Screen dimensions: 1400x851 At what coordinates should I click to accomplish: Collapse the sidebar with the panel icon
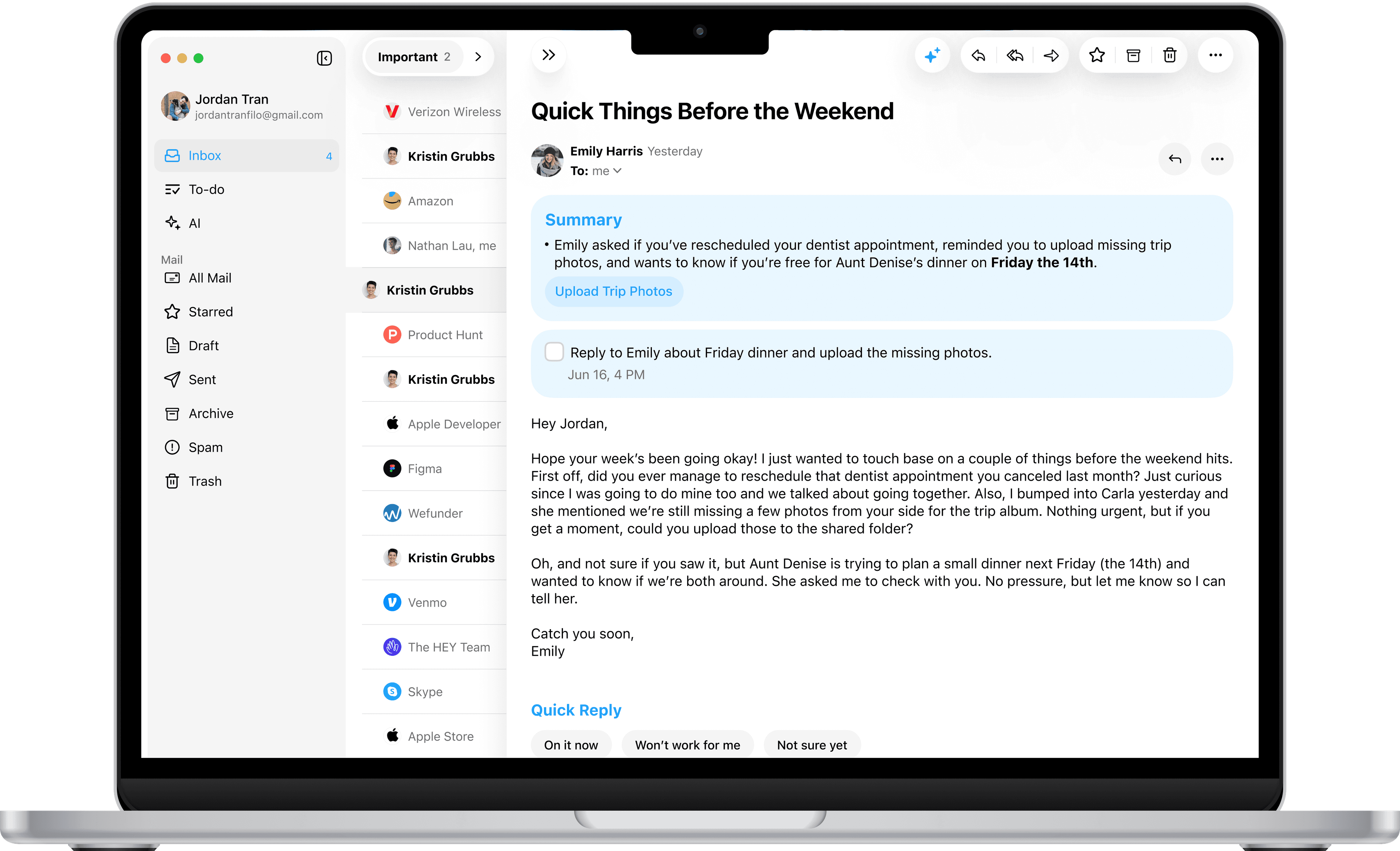point(324,58)
